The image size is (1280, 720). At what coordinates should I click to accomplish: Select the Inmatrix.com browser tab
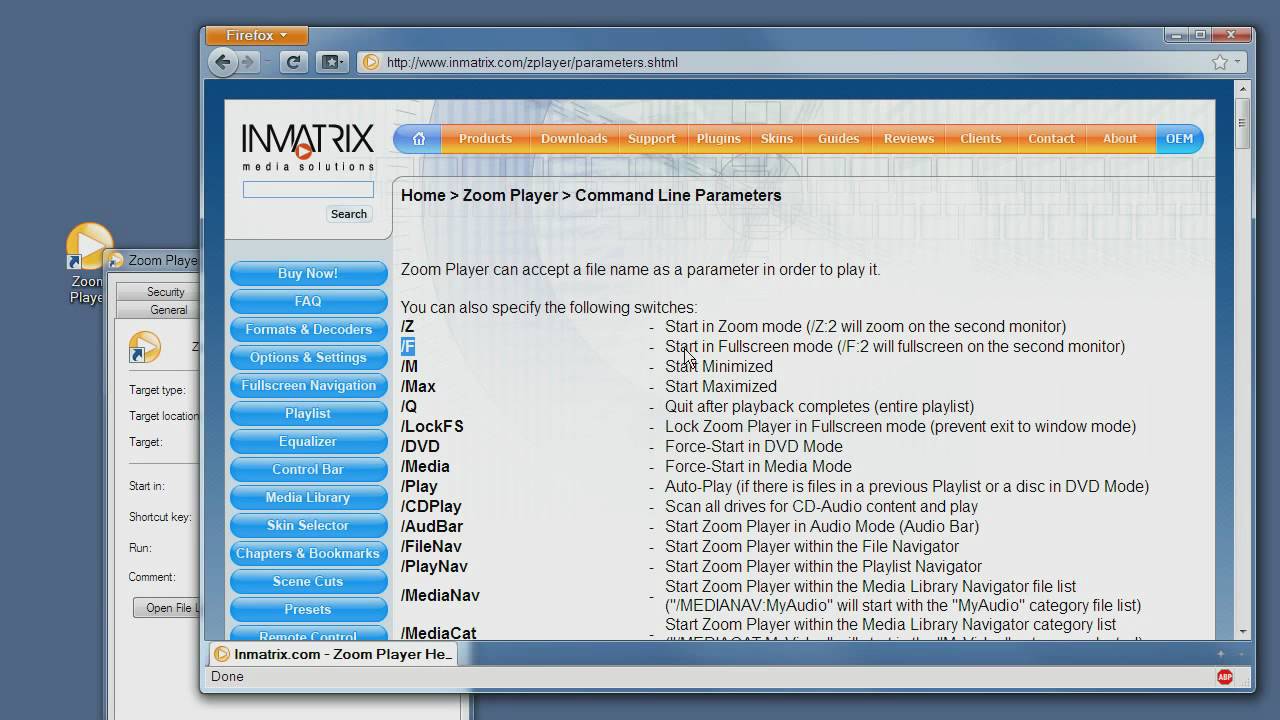[x=334, y=654]
